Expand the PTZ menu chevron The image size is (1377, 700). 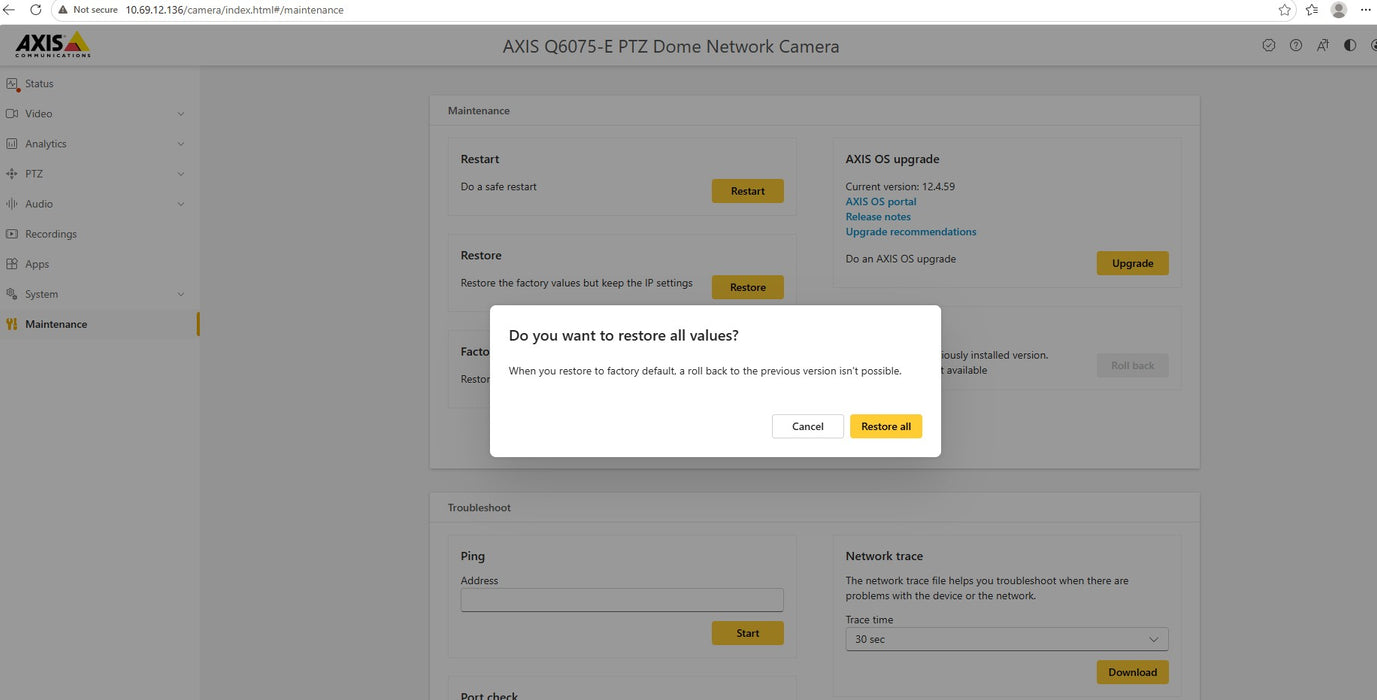pos(181,174)
